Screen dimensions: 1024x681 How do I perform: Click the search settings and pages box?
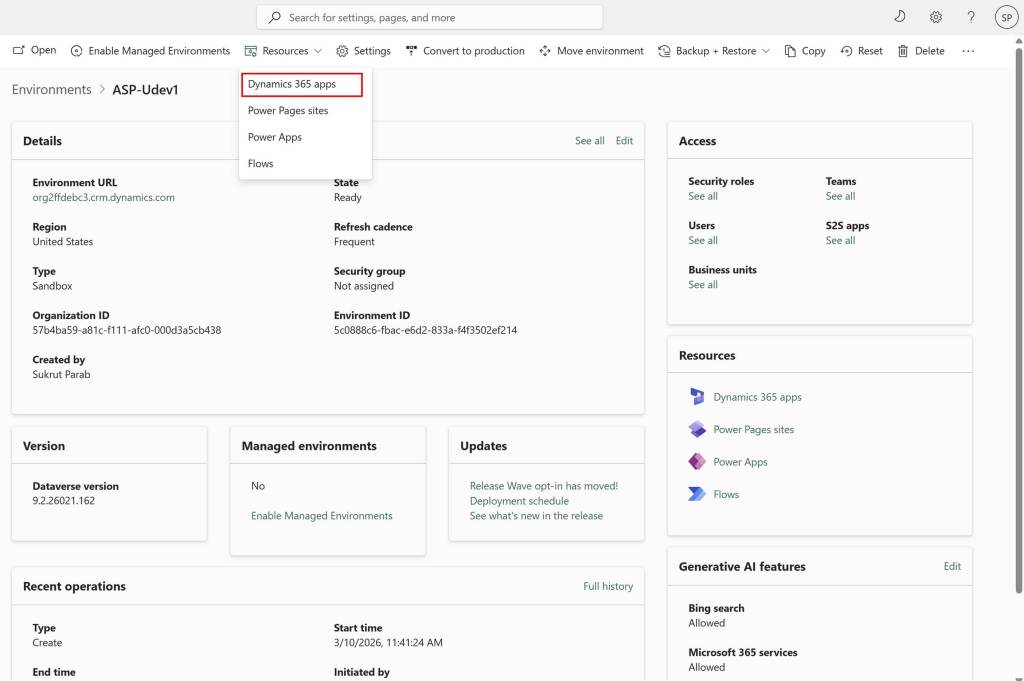pyautogui.click(x=430, y=17)
